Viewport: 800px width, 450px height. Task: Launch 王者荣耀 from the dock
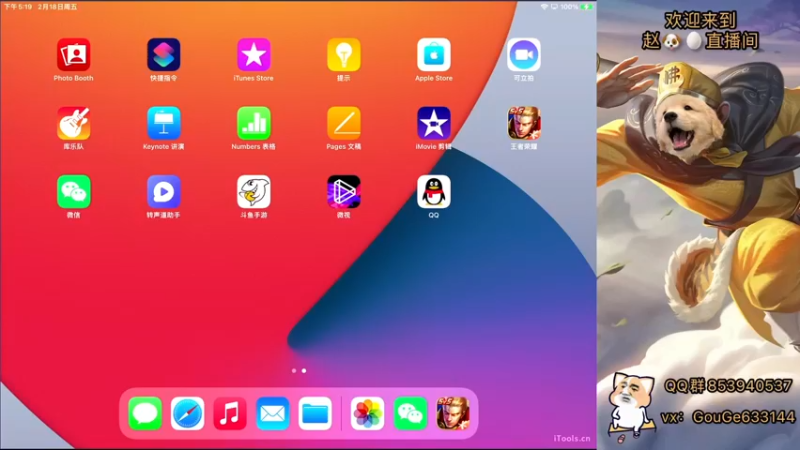(x=453, y=413)
